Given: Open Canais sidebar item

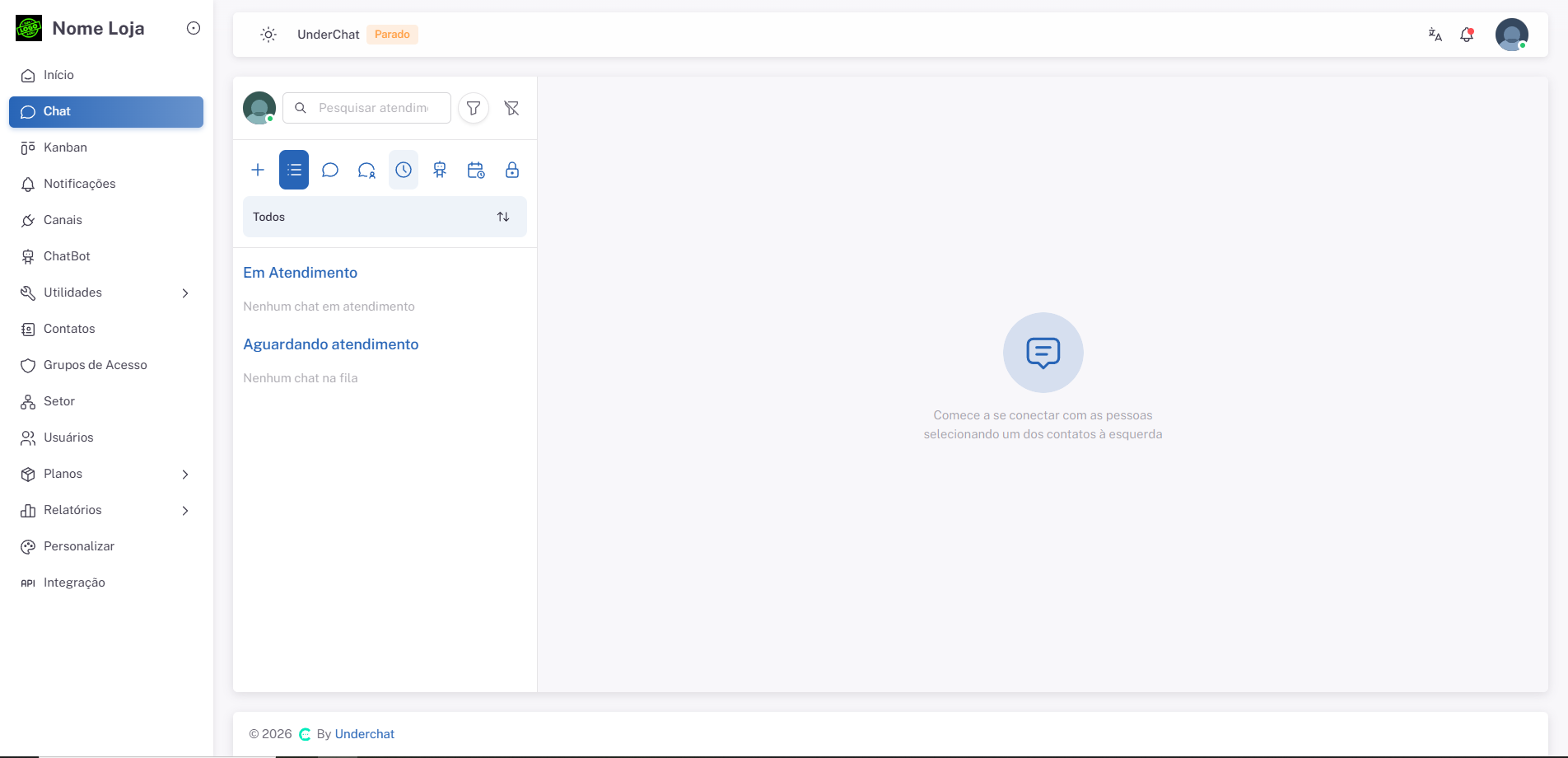Looking at the screenshot, I should pyautogui.click(x=106, y=220).
